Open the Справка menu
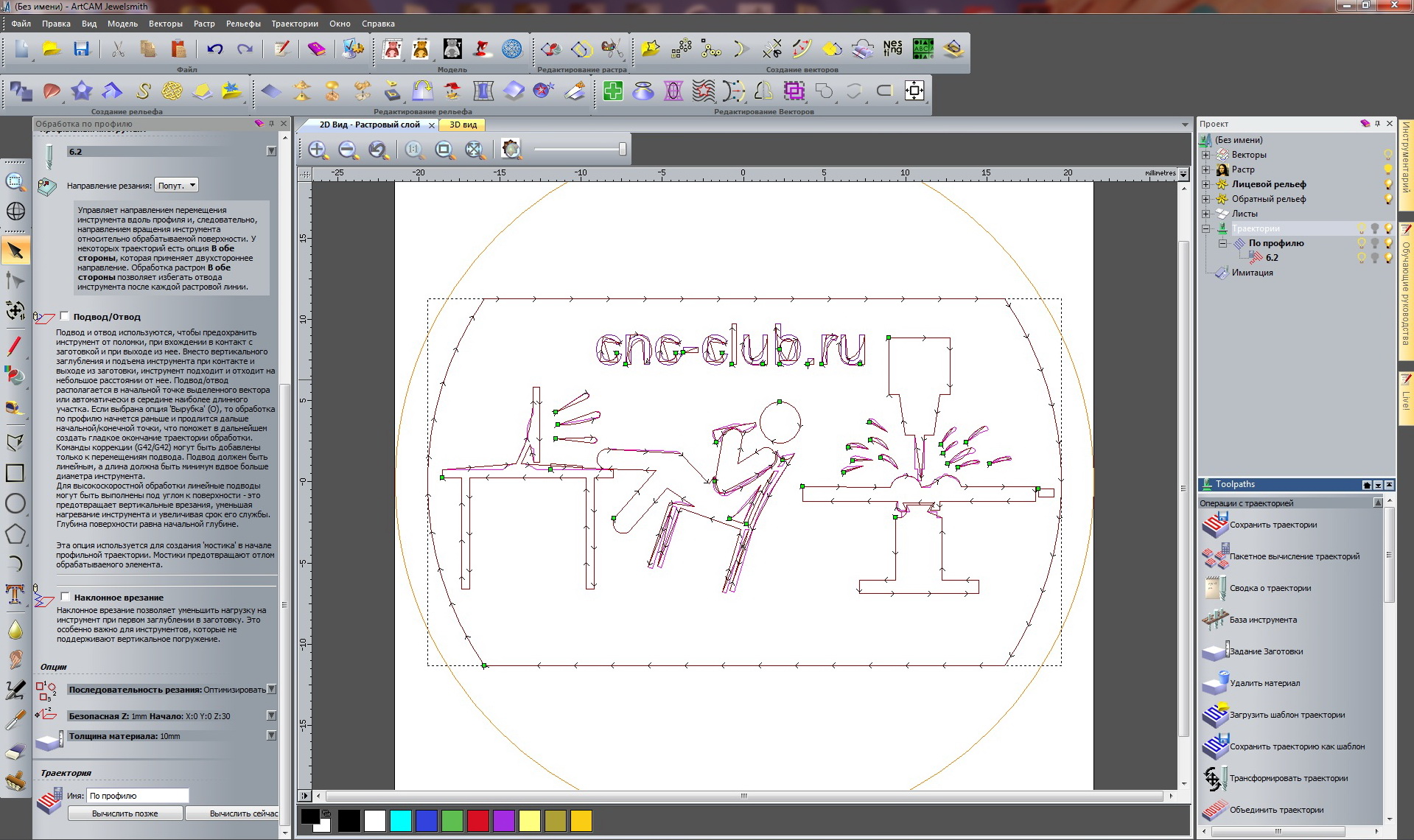 click(x=379, y=24)
